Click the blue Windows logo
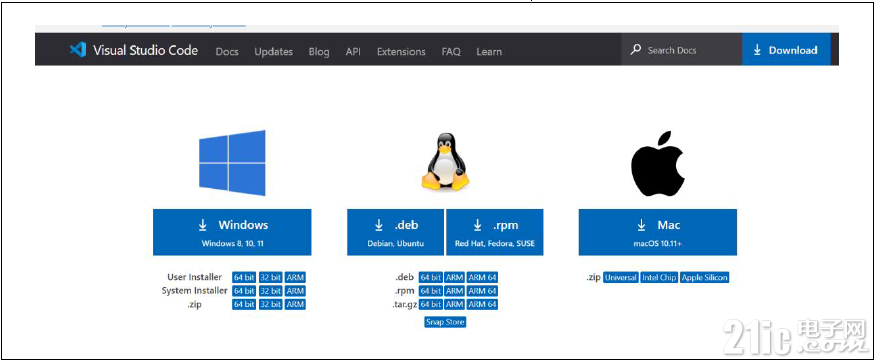The height and width of the screenshot is (362, 877). [x=232, y=163]
